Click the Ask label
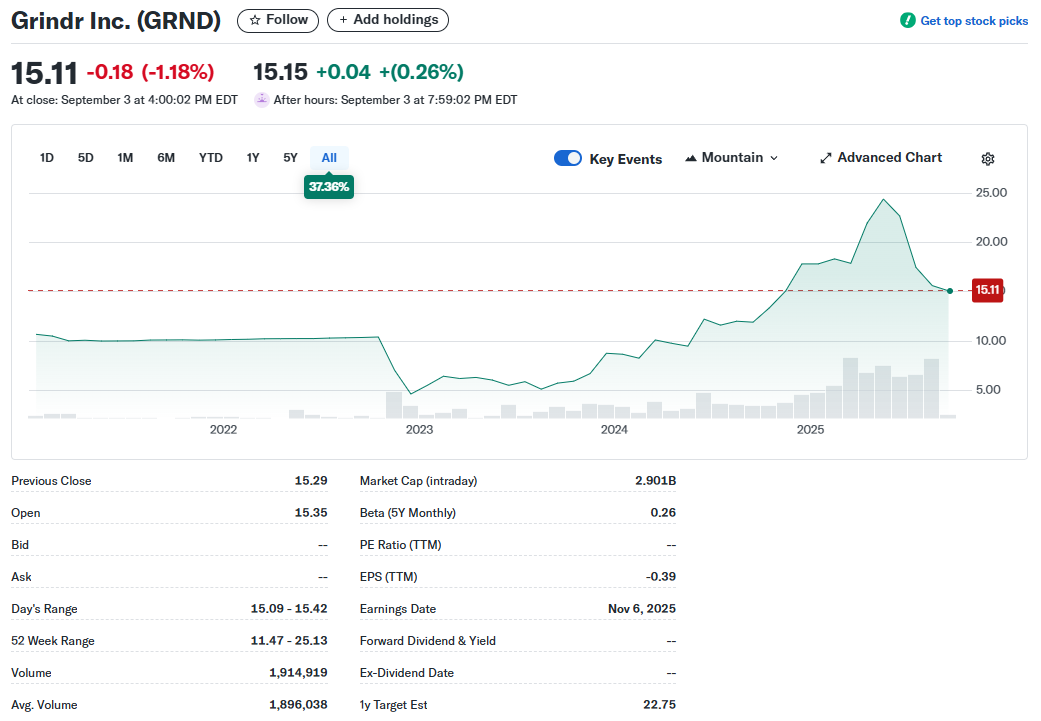This screenshot has height=721, width=1041. [21, 577]
